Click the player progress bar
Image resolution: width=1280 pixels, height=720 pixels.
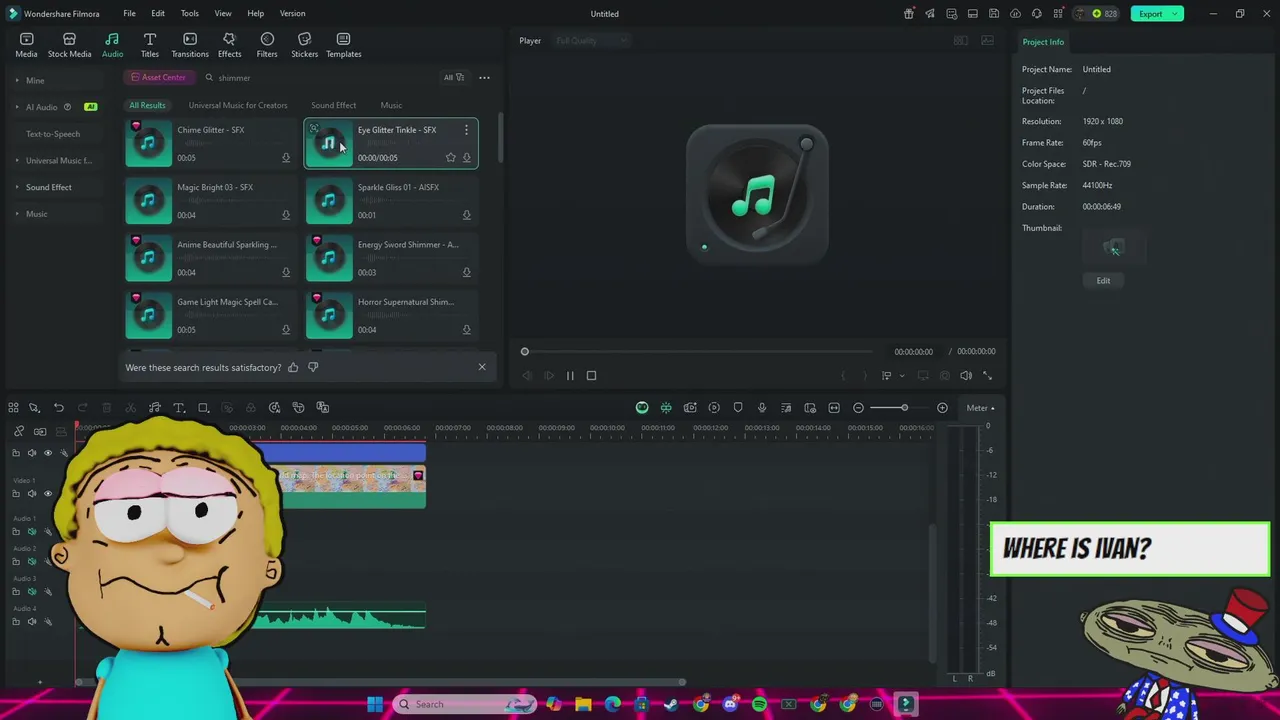[x=698, y=352]
